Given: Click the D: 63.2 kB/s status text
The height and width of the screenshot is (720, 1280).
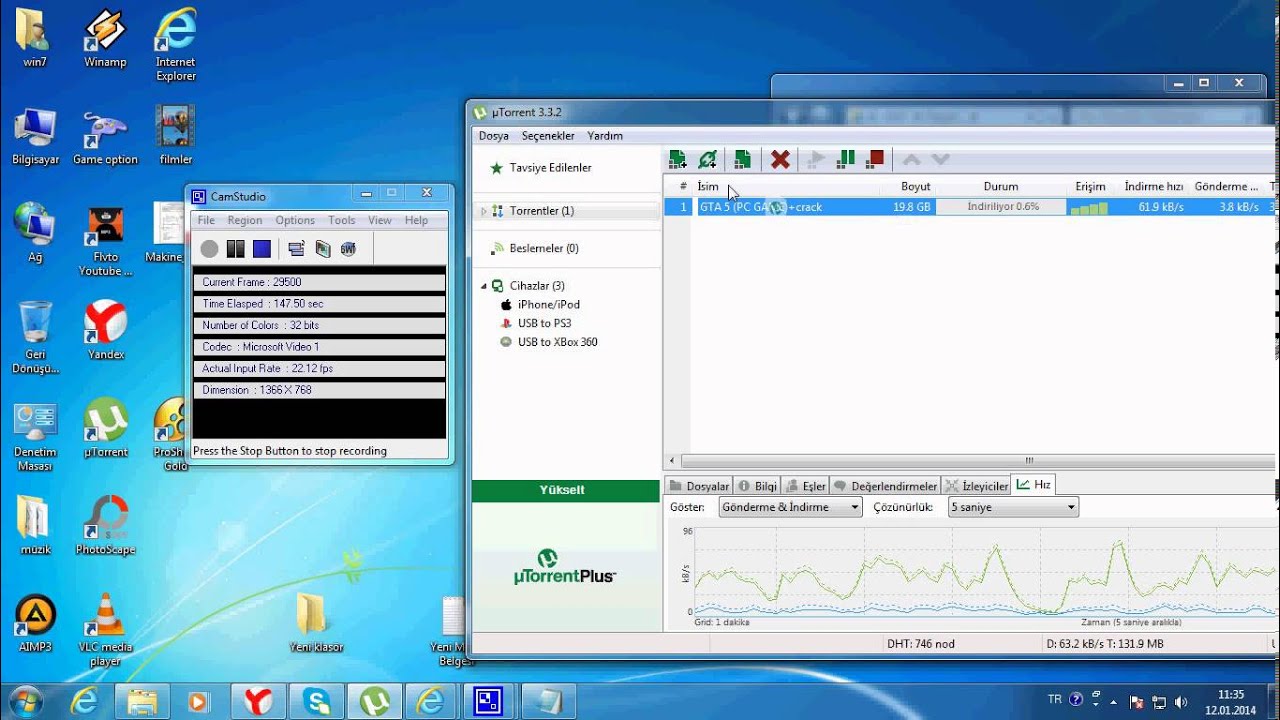Looking at the screenshot, I should pos(1104,644).
